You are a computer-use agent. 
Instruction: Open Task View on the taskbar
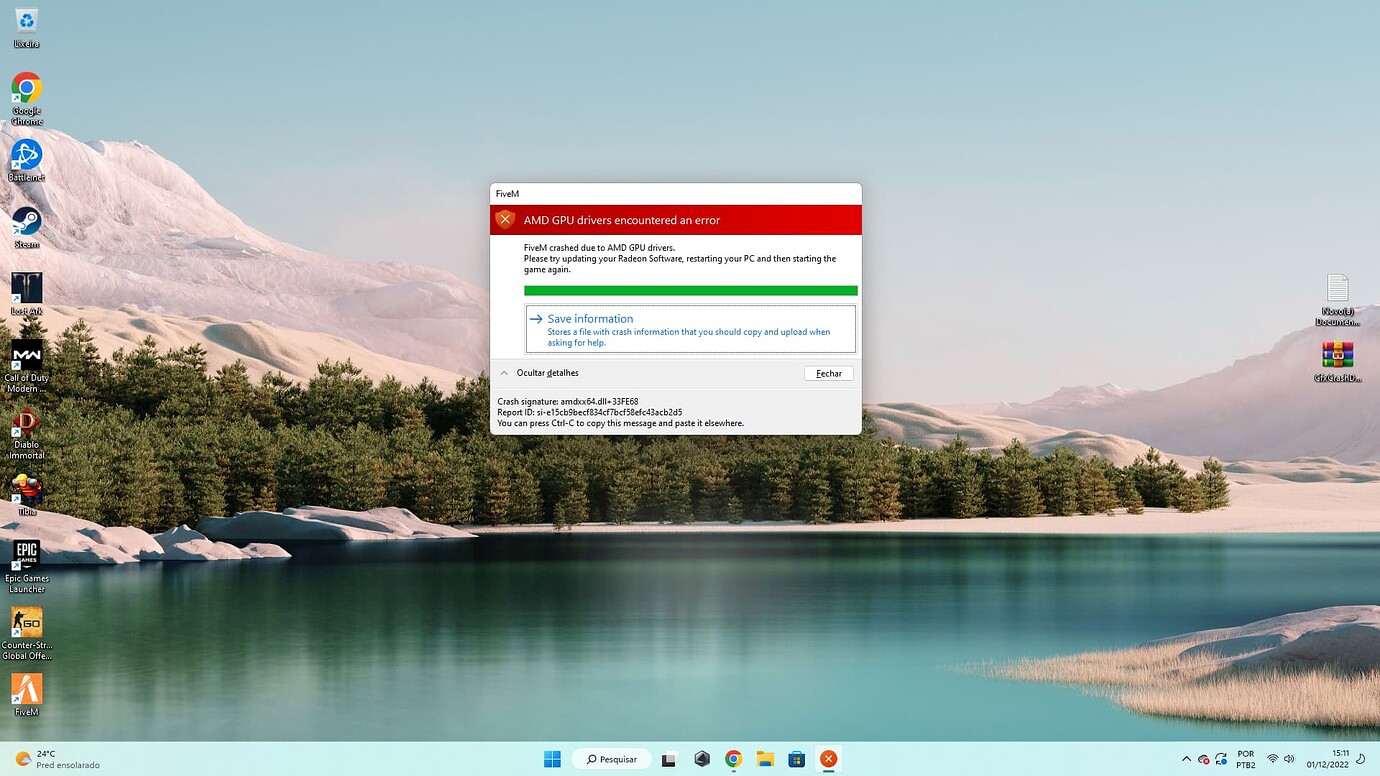(x=669, y=759)
